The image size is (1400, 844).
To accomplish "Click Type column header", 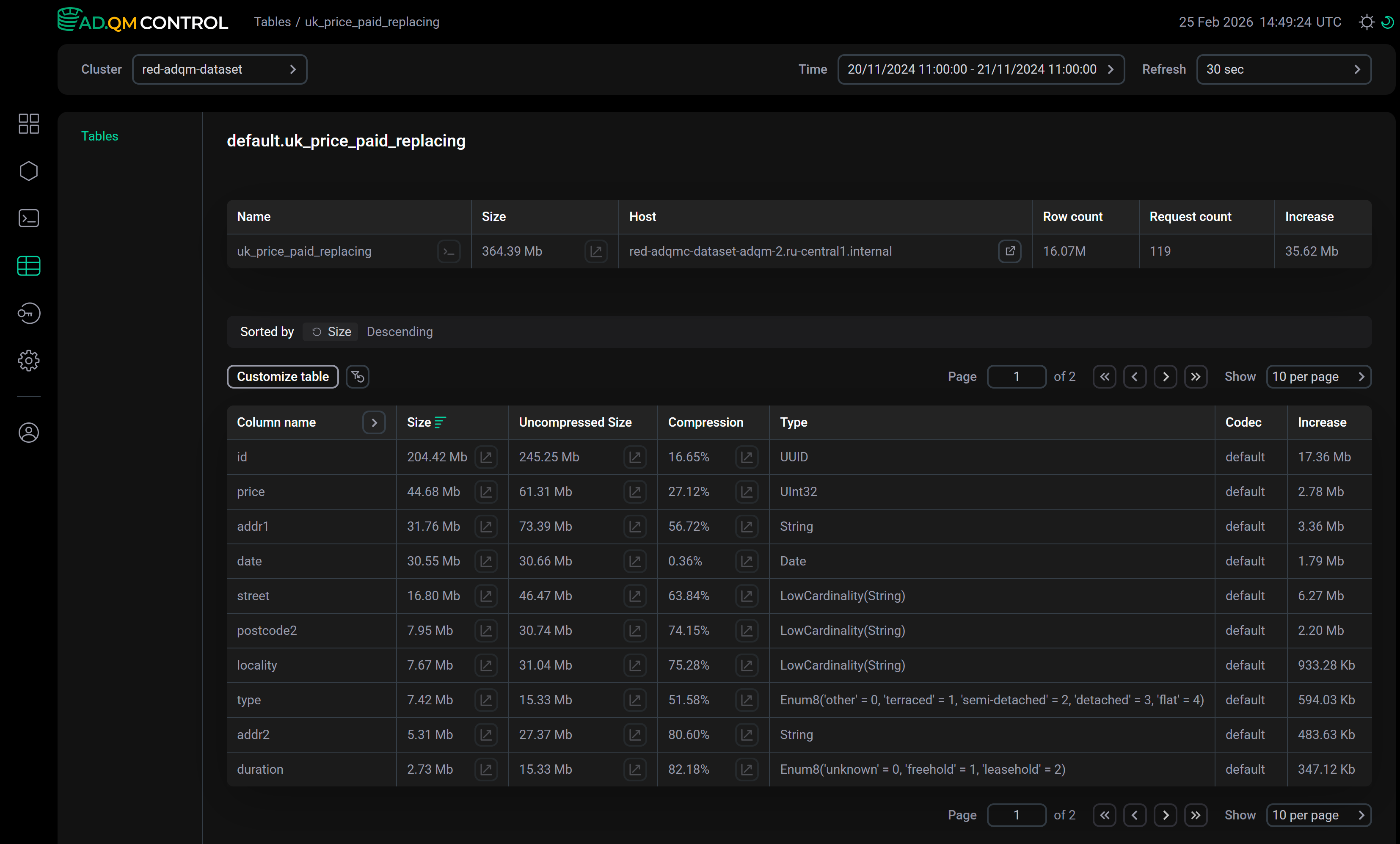I will coord(793,422).
